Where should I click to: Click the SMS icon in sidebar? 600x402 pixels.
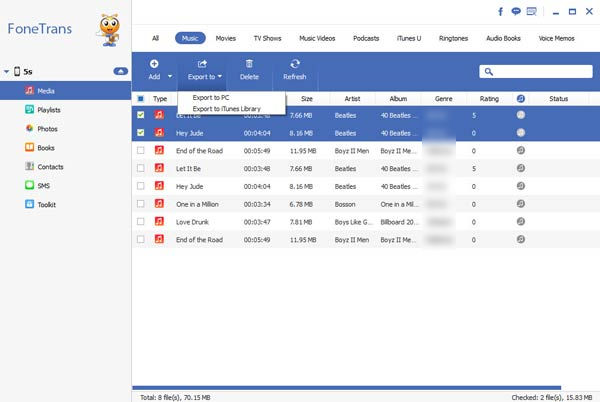tap(29, 185)
